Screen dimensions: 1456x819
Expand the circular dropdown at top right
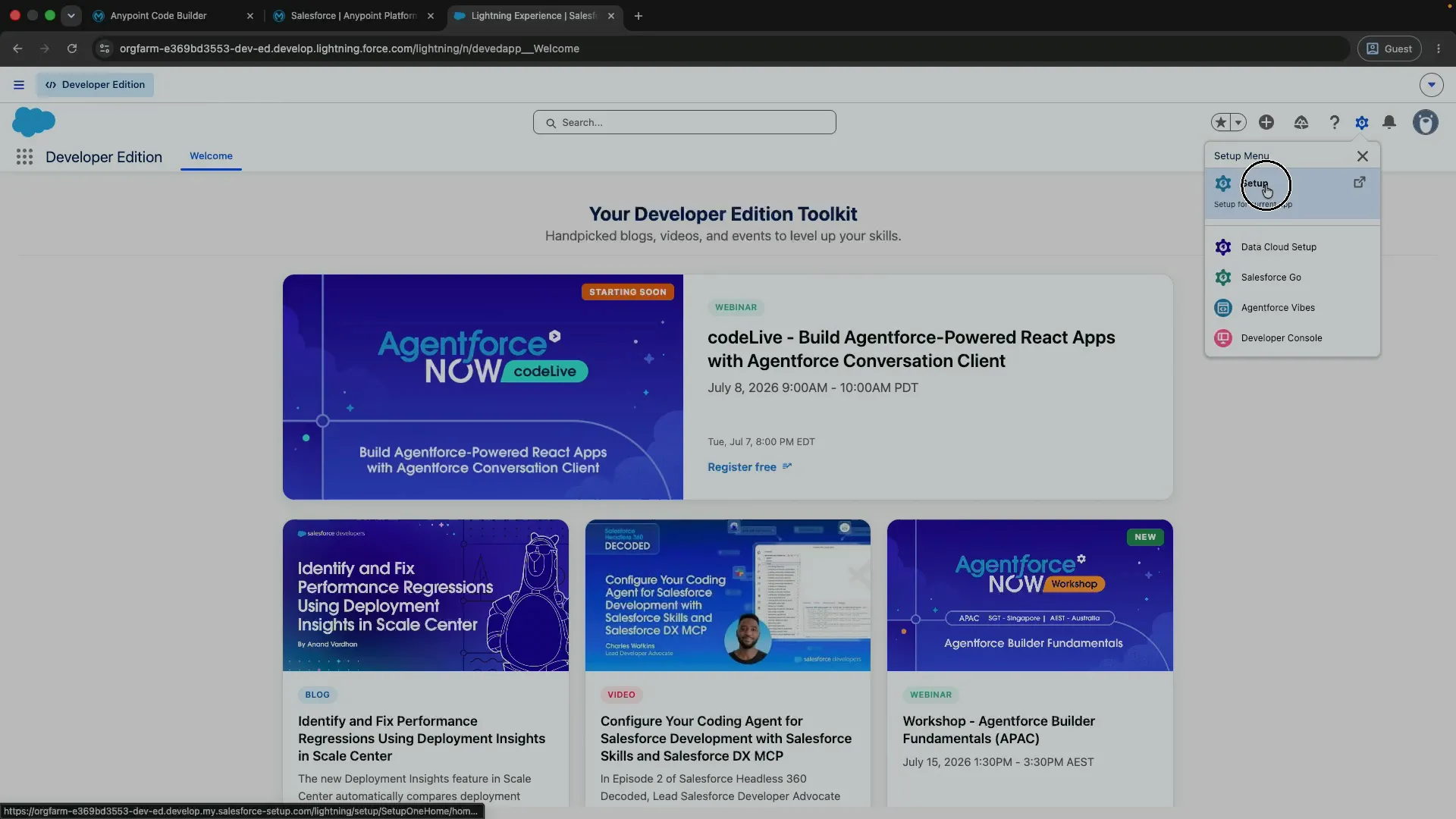[x=1432, y=85]
